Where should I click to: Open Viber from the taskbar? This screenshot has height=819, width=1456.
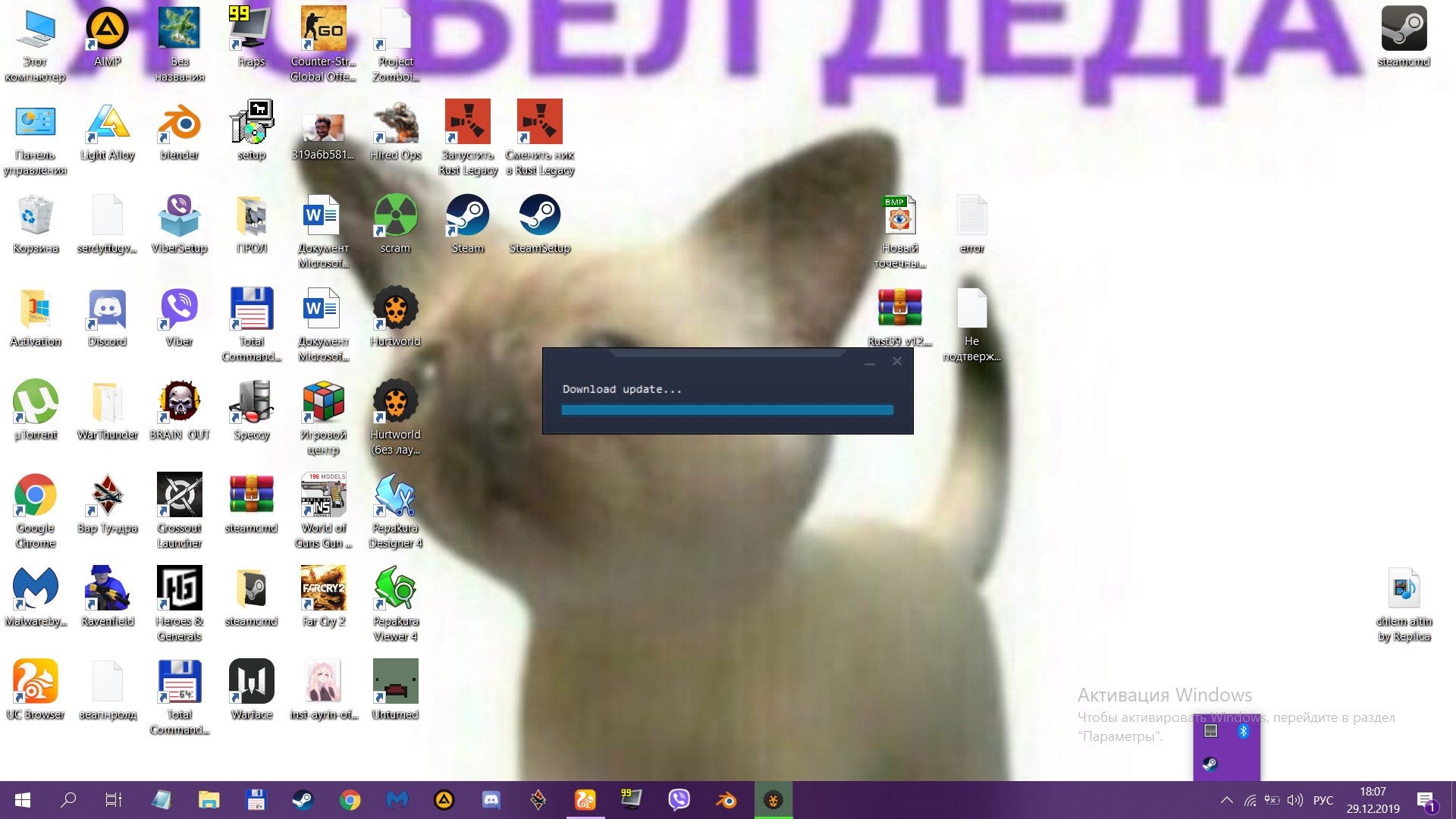[679, 800]
